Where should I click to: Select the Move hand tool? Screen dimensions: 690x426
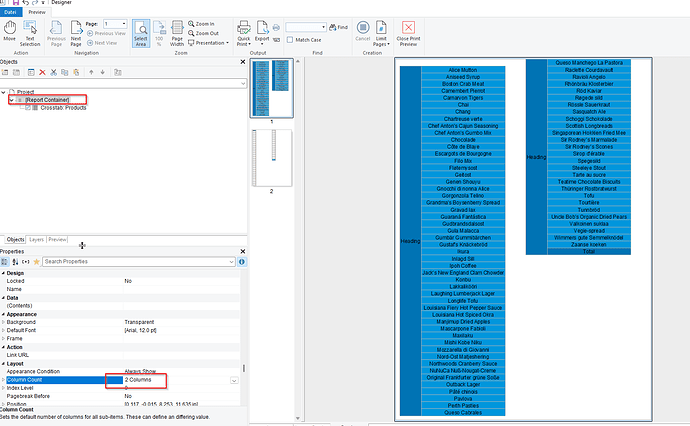(x=10, y=31)
